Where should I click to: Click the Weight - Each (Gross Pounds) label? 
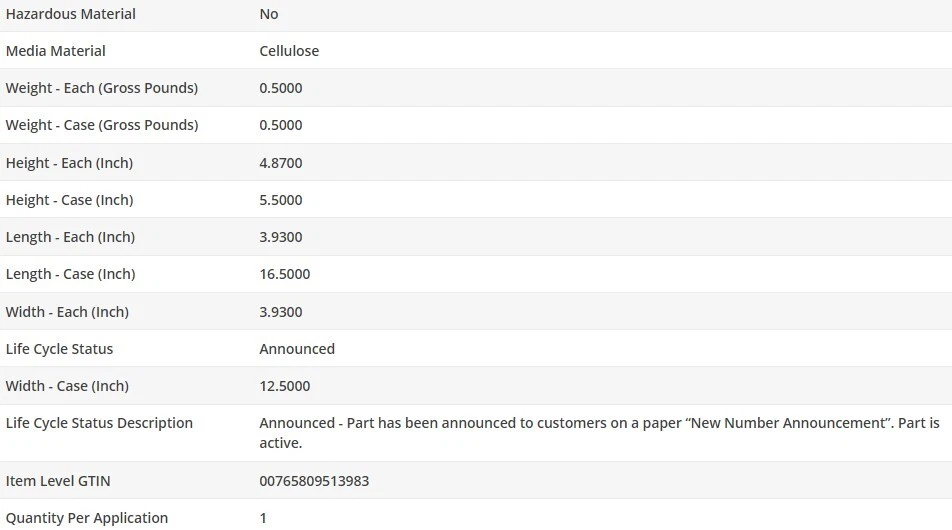click(102, 88)
